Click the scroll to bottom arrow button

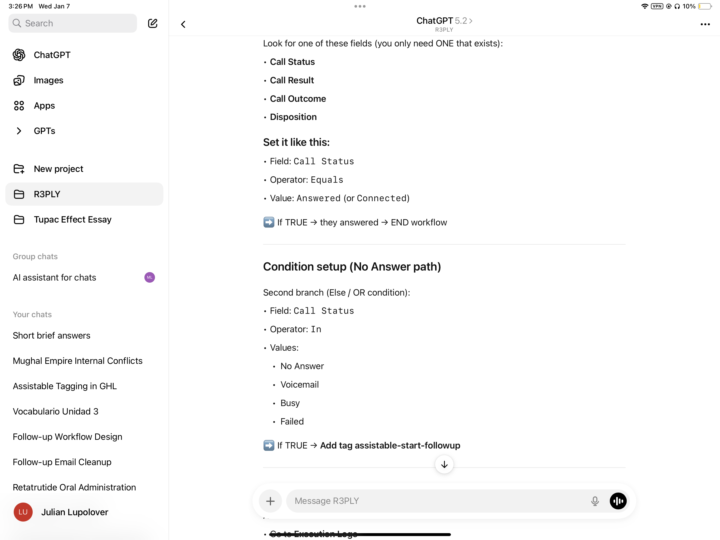444,464
